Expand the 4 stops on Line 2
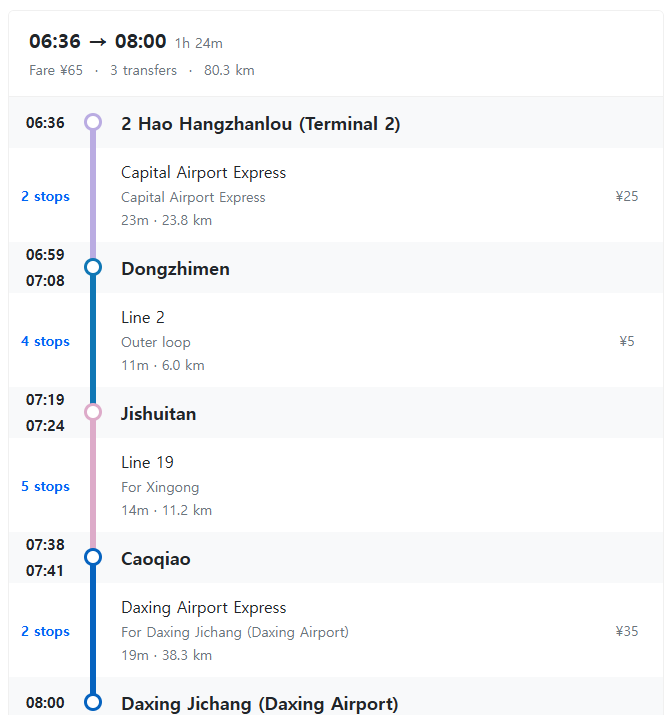 pyautogui.click(x=46, y=341)
